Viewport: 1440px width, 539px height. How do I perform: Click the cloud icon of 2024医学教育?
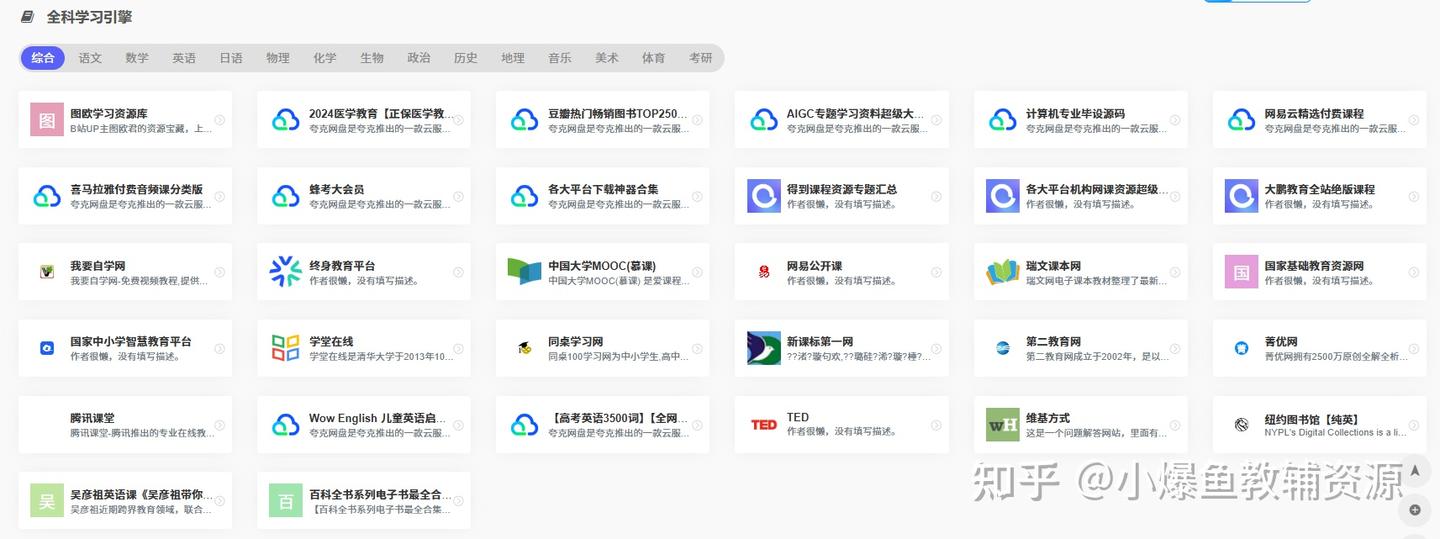286,120
